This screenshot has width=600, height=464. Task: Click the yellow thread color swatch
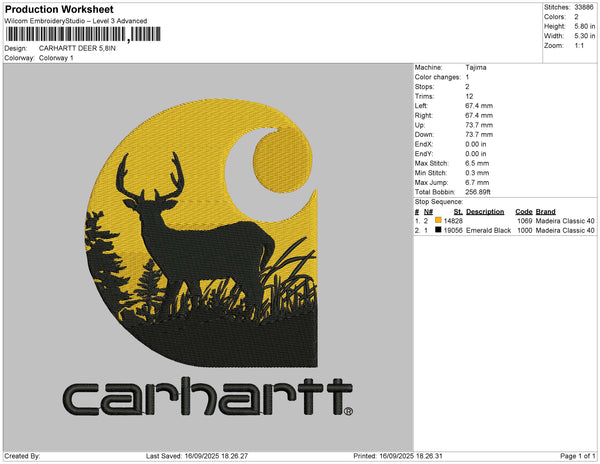coord(438,220)
